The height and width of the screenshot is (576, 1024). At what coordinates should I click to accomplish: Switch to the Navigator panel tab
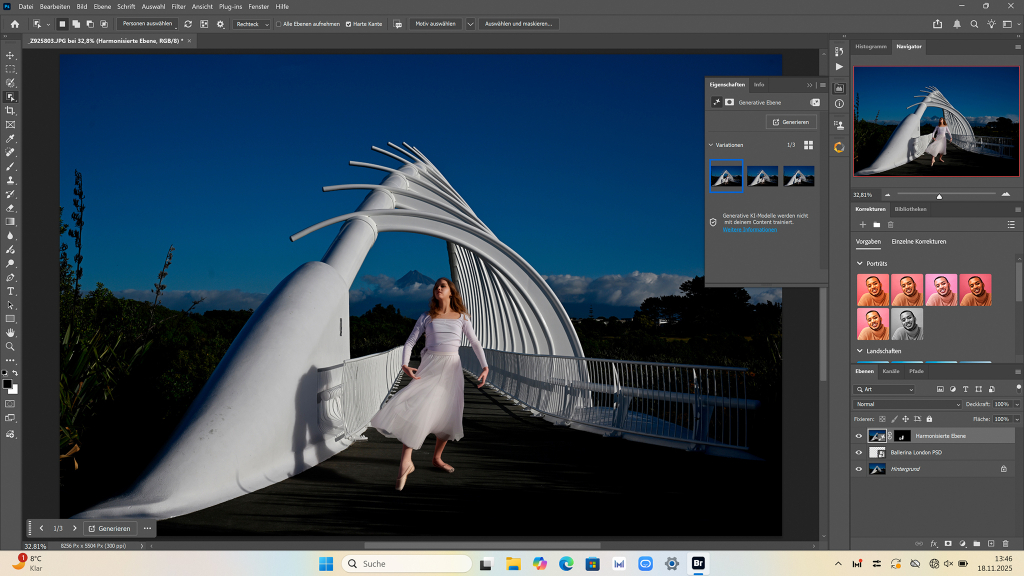(908, 46)
